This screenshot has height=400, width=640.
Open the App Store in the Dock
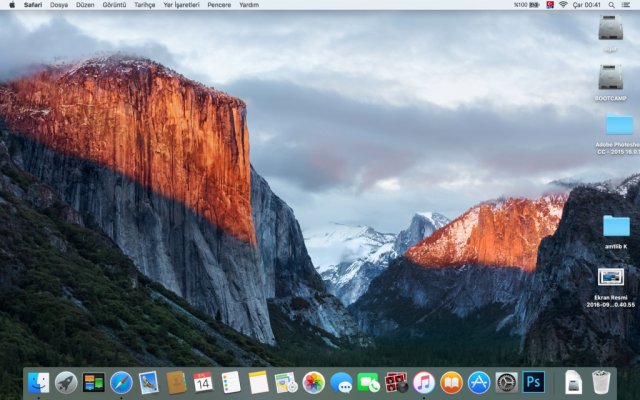click(x=479, y=383)
